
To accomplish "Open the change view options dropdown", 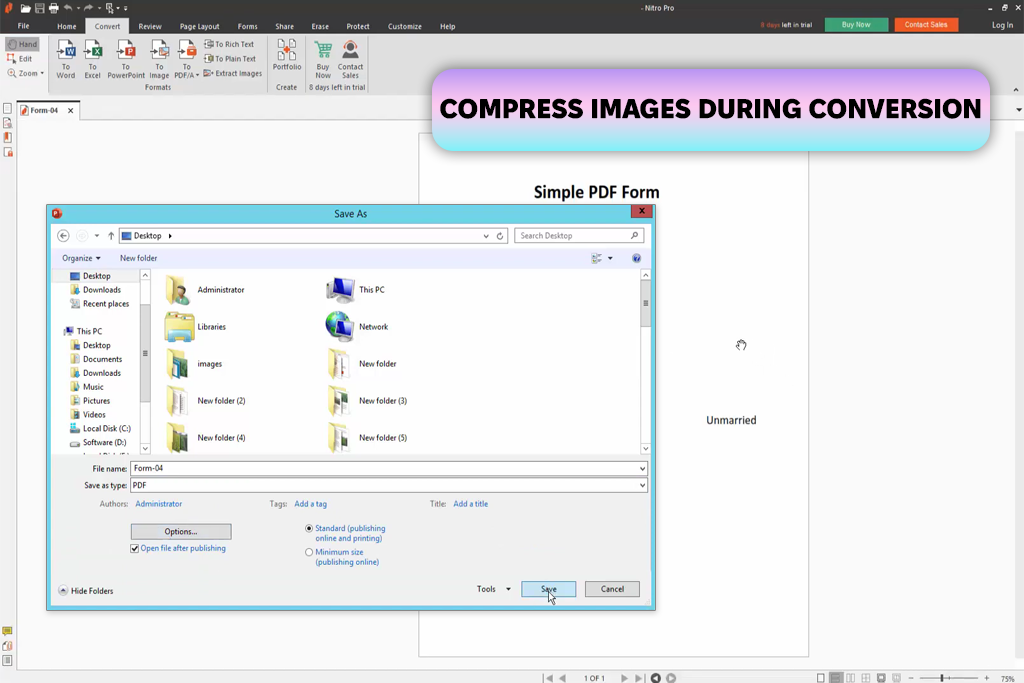I will point(610,259).
